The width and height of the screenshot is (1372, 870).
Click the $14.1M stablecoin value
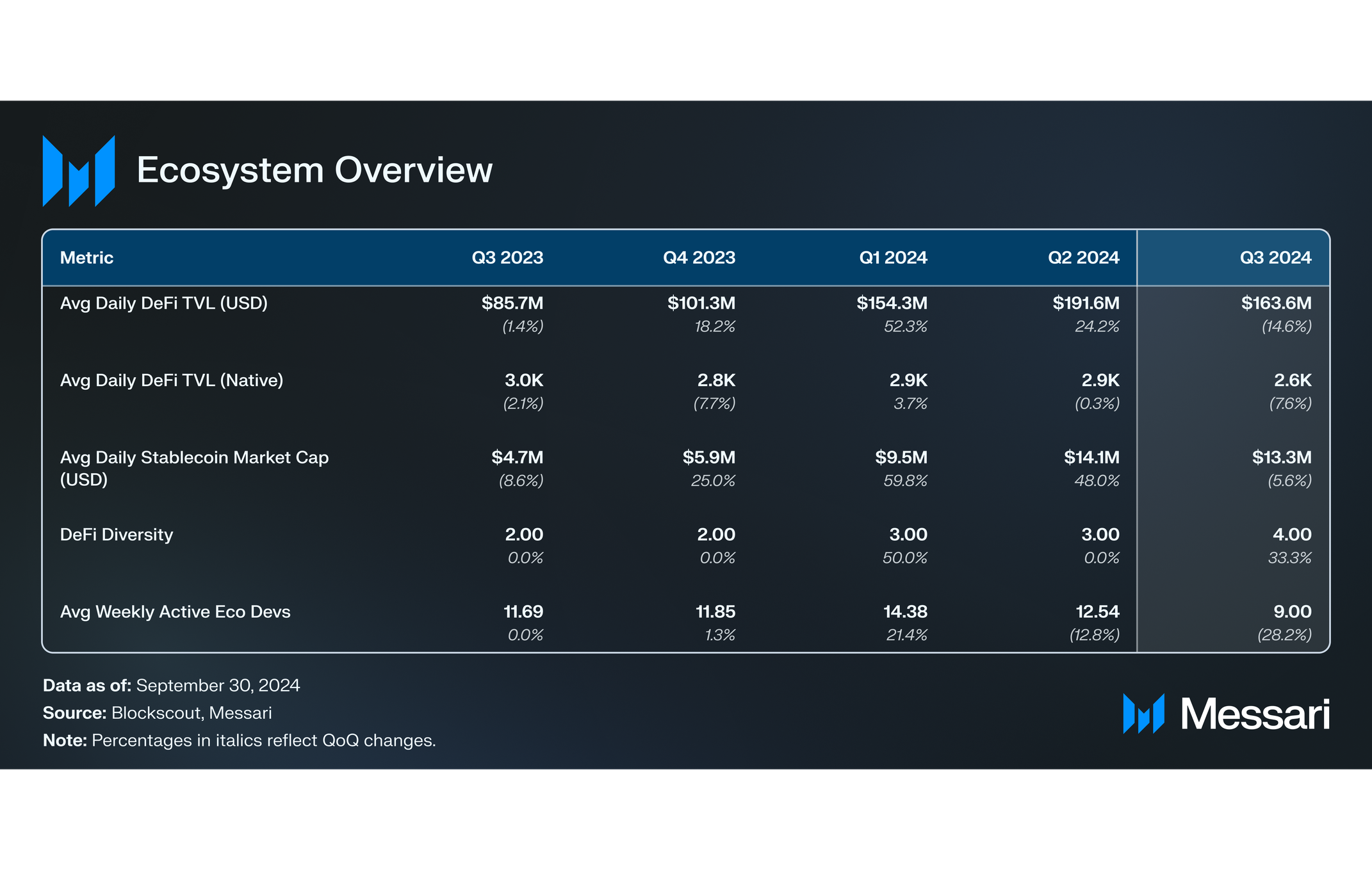tap(1091, 458)
